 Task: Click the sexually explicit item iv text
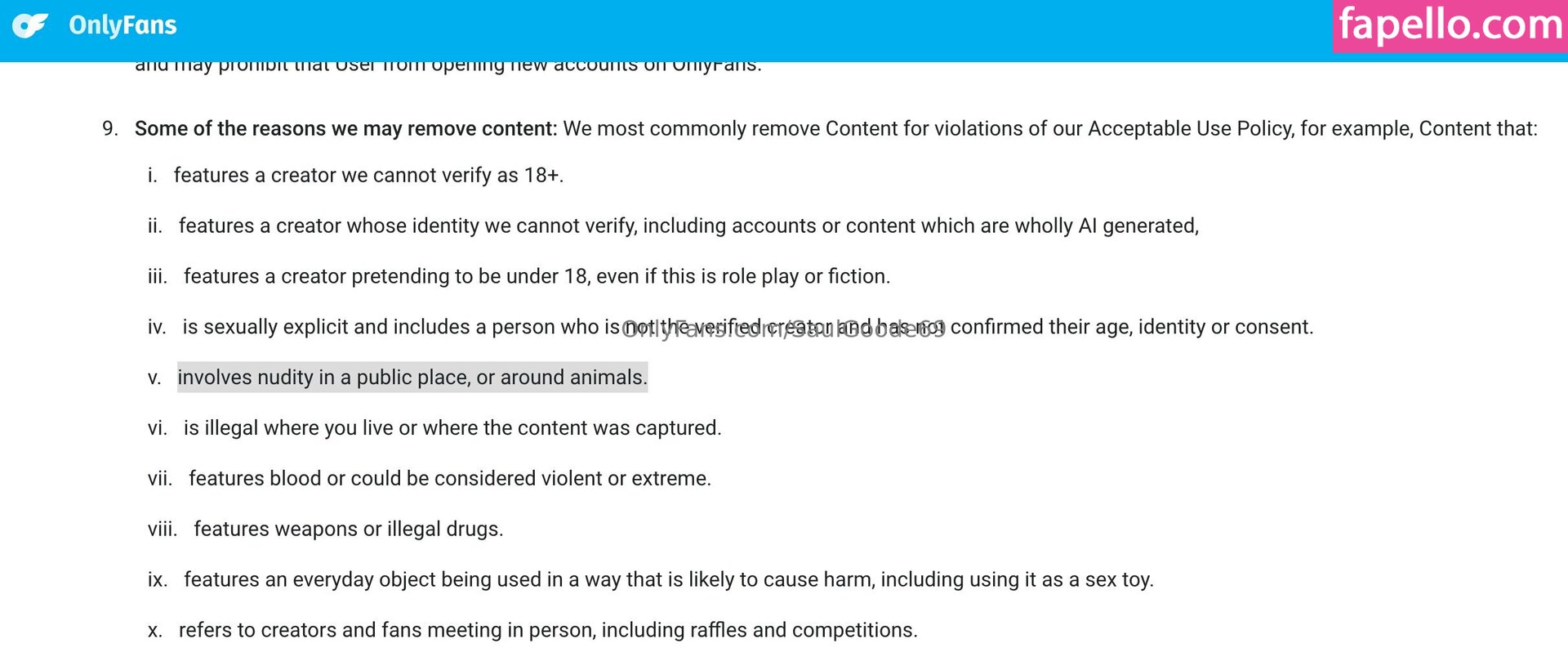coord(400,328)
